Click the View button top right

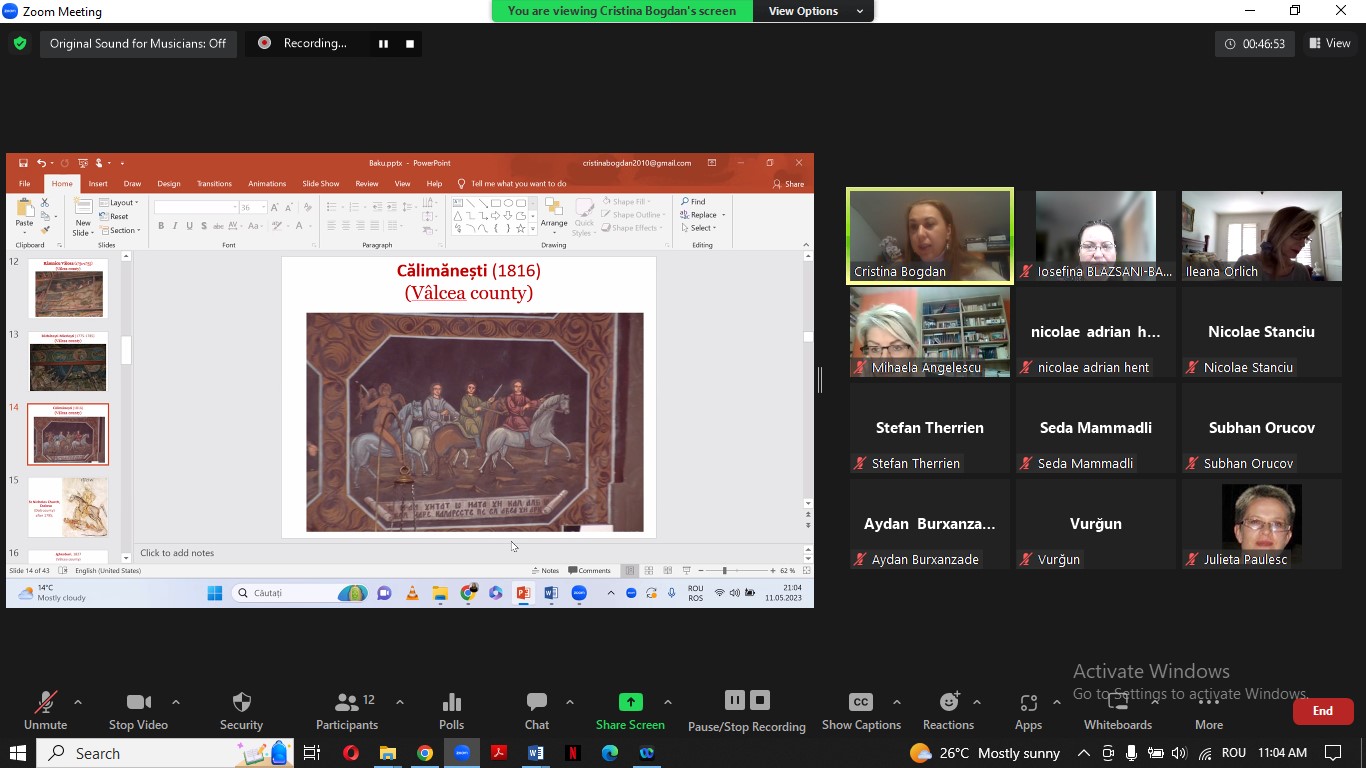1330,43
